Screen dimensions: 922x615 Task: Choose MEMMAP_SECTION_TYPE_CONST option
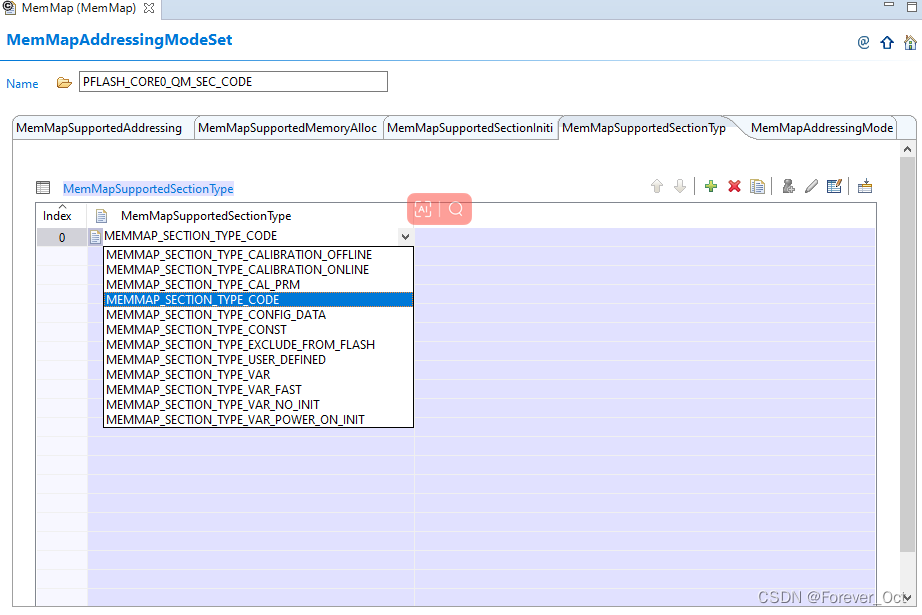coord(258,330)
